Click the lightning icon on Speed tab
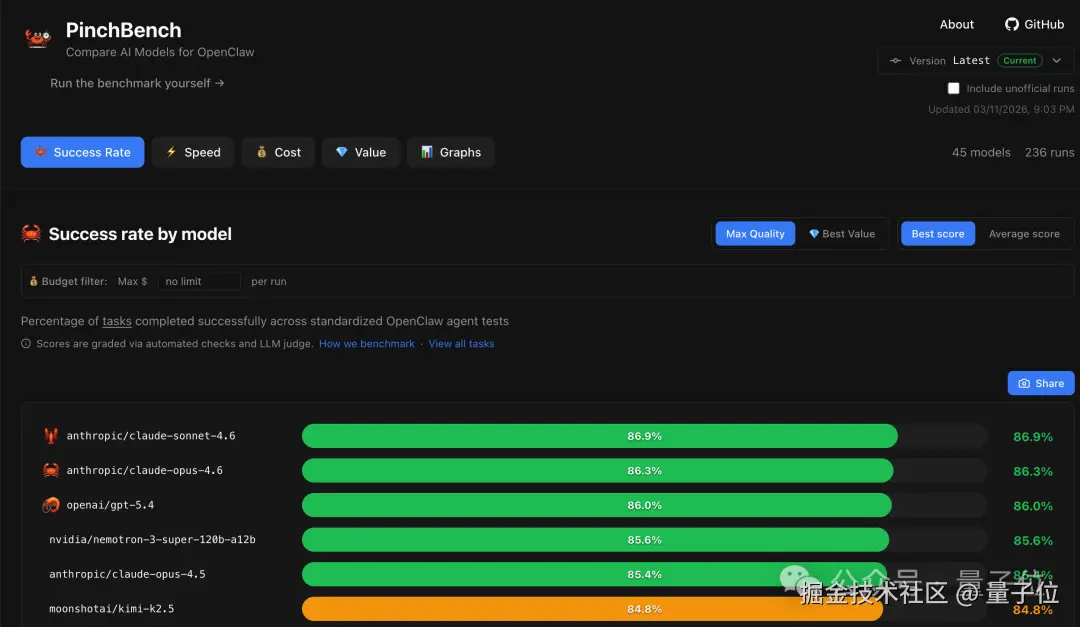1080x627 pixels. 172,152
